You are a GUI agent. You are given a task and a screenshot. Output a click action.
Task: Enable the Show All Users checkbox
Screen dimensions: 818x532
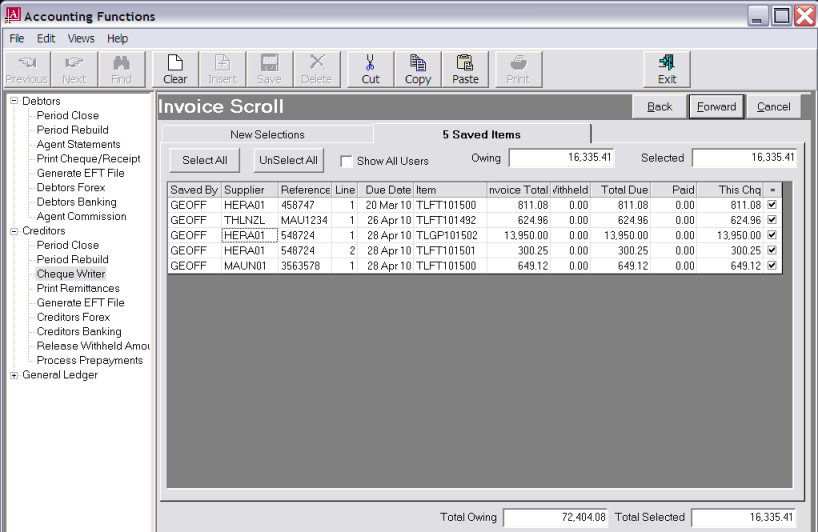pyautogui.click(x=346, y=161)
